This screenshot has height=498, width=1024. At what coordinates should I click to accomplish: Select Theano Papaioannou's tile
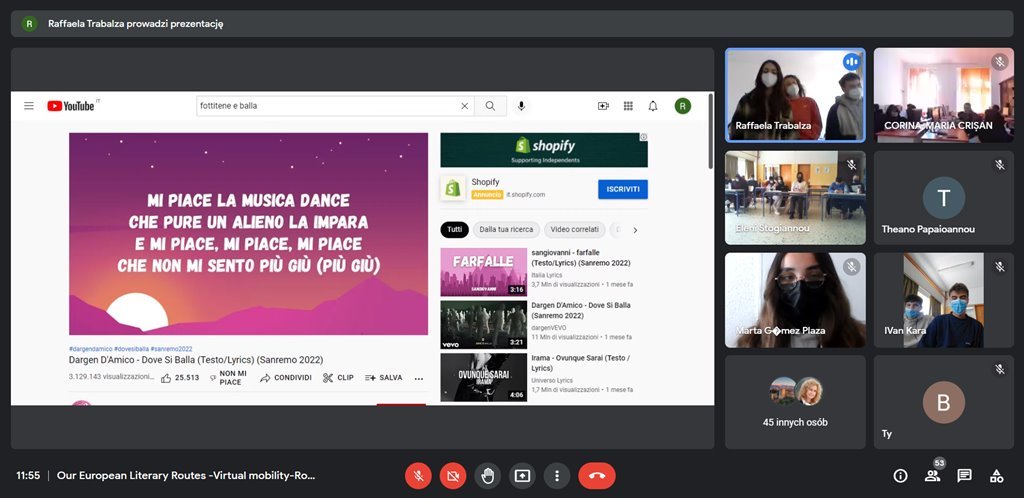(x=944, y=198)
